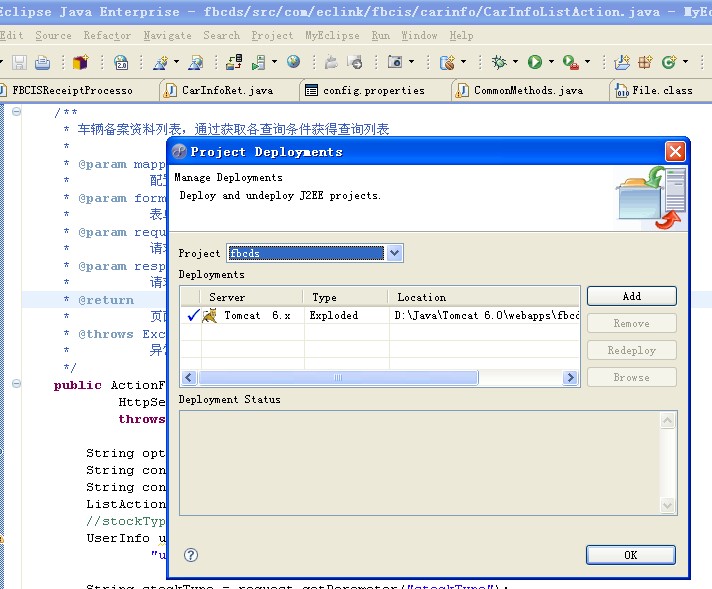The height and width of the screenshot is (589, 712).
Task: Click the green Run button icon
Action: [x=535, y=62]
